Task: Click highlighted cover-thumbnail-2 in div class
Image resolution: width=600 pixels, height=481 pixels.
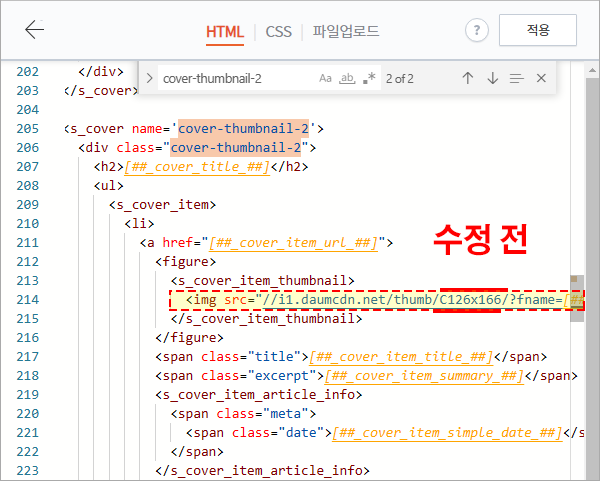Action: pyautogui.click(x=236, y=148)
